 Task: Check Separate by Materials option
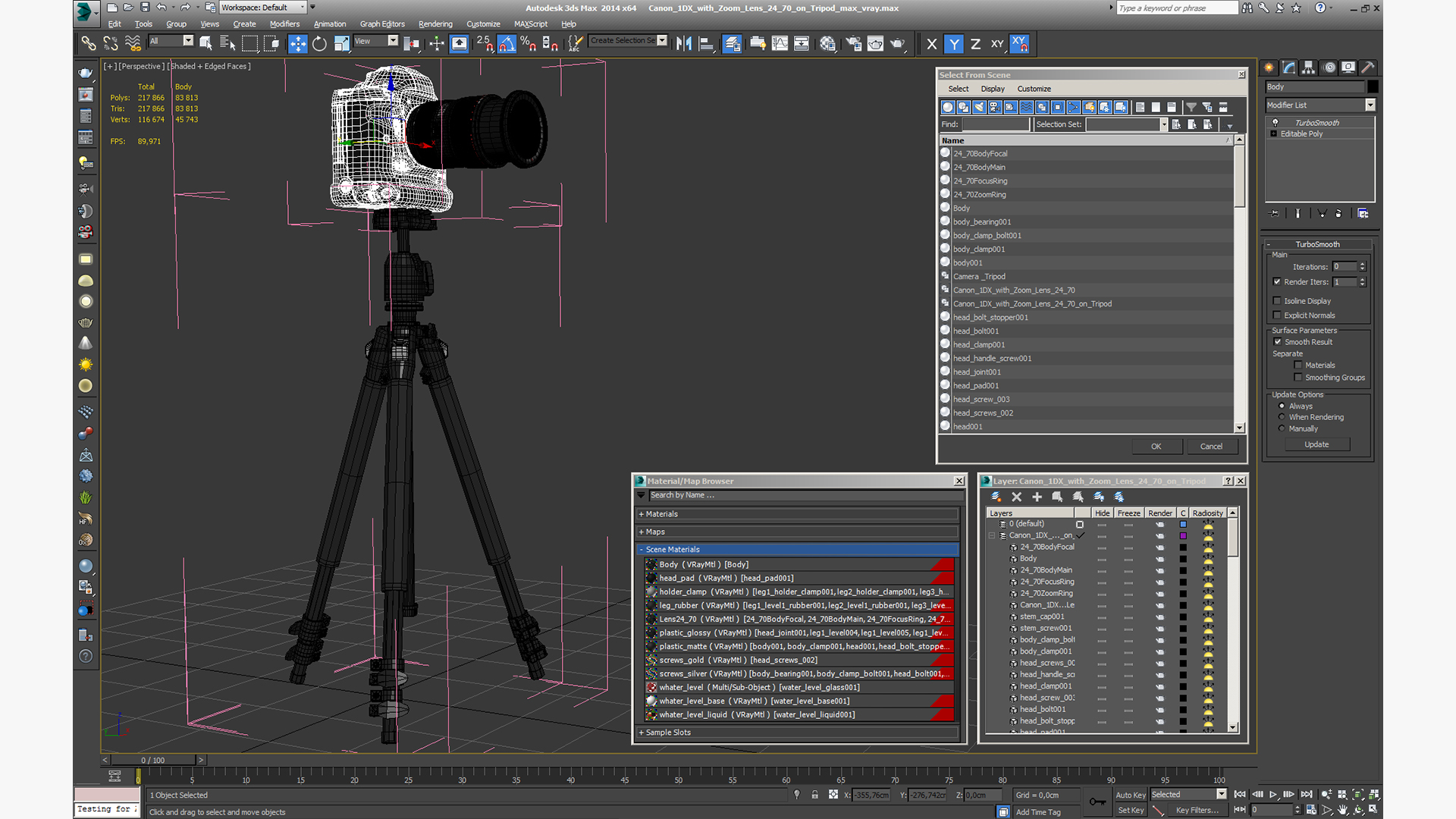(x=1298, y=366)
